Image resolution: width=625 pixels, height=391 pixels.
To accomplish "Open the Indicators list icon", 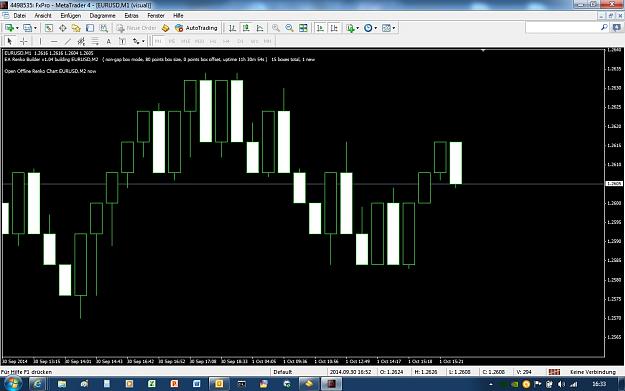I will point(350,28).
